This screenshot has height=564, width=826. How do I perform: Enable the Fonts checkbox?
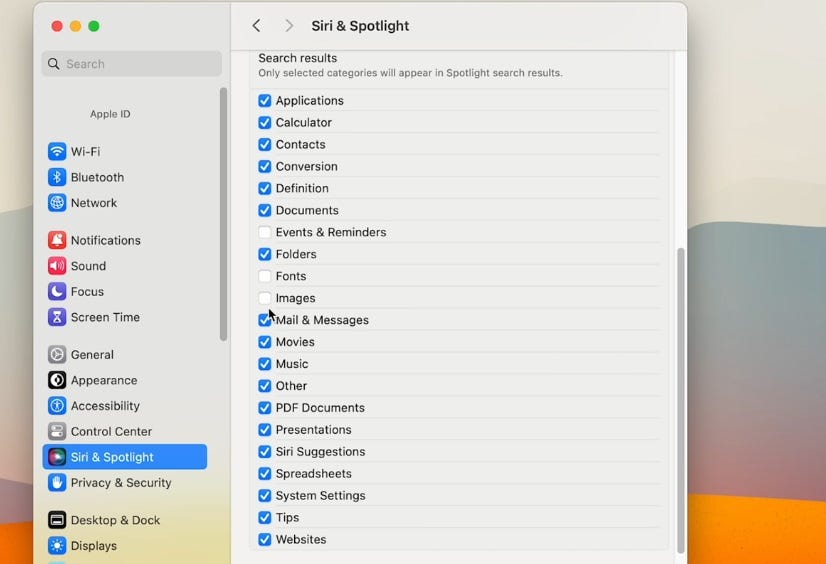click(265, 276)
